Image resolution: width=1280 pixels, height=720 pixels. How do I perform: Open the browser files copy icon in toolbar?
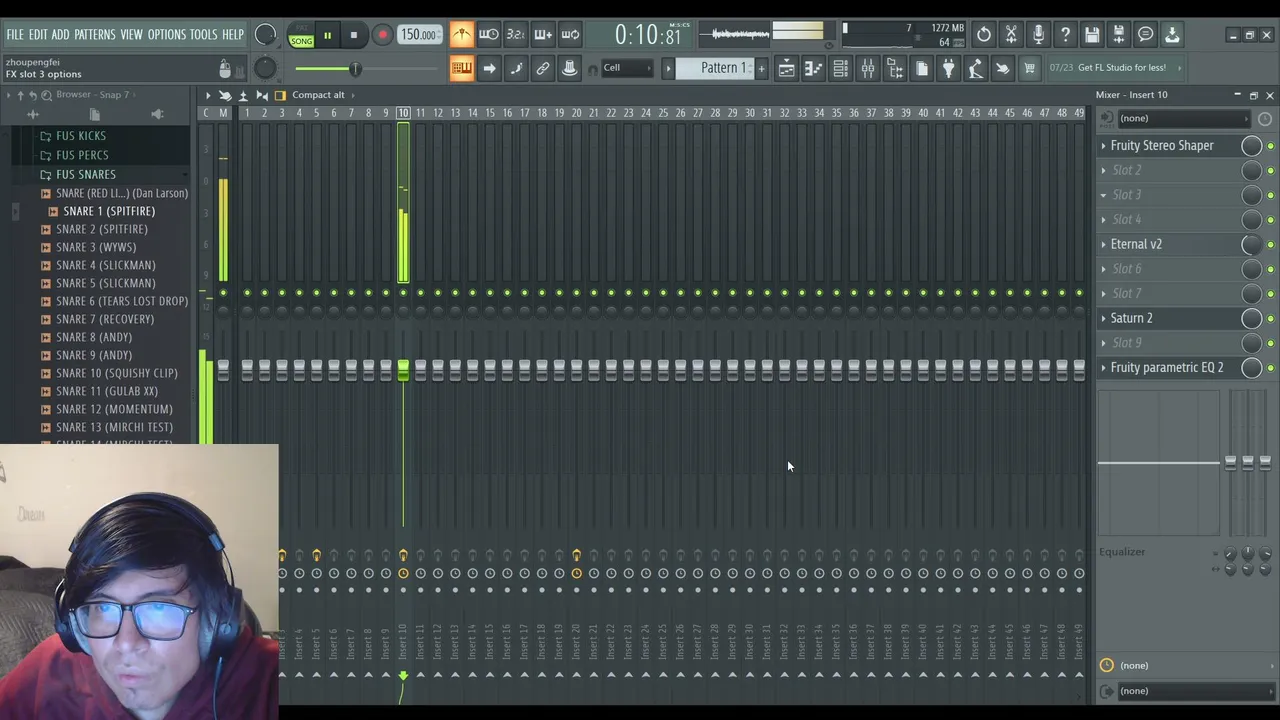click(921, 68)
